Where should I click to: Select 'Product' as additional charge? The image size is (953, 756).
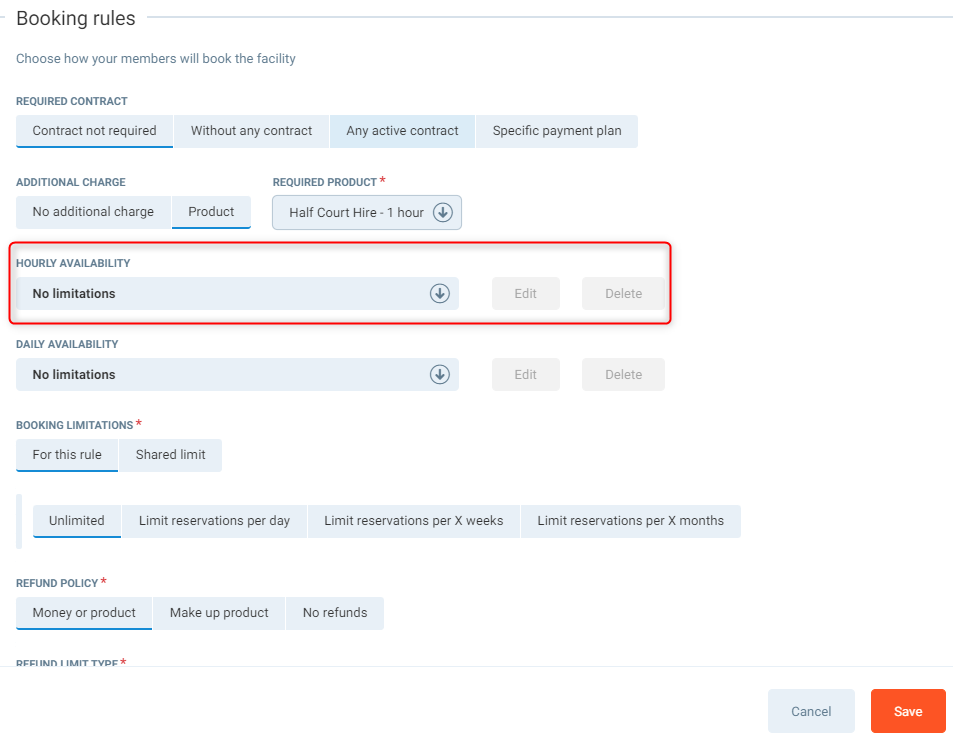tap(211, 212)
